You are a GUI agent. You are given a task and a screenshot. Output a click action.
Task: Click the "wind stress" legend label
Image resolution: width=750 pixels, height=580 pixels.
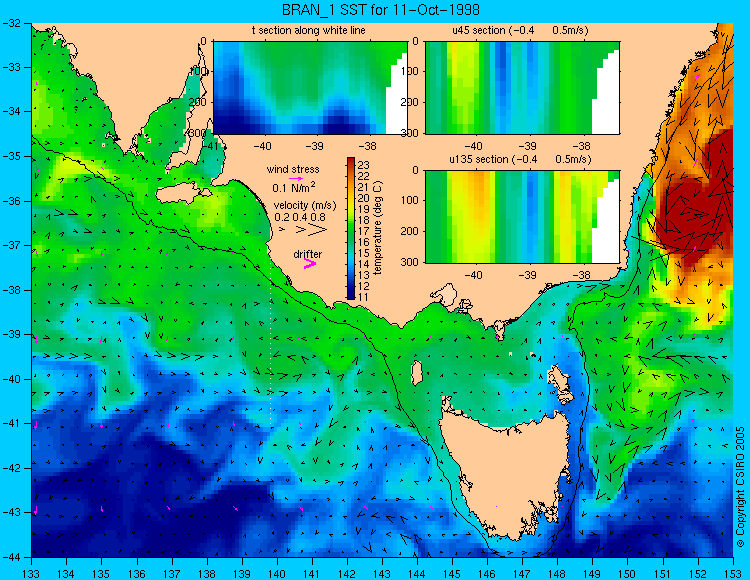[293, 169]
